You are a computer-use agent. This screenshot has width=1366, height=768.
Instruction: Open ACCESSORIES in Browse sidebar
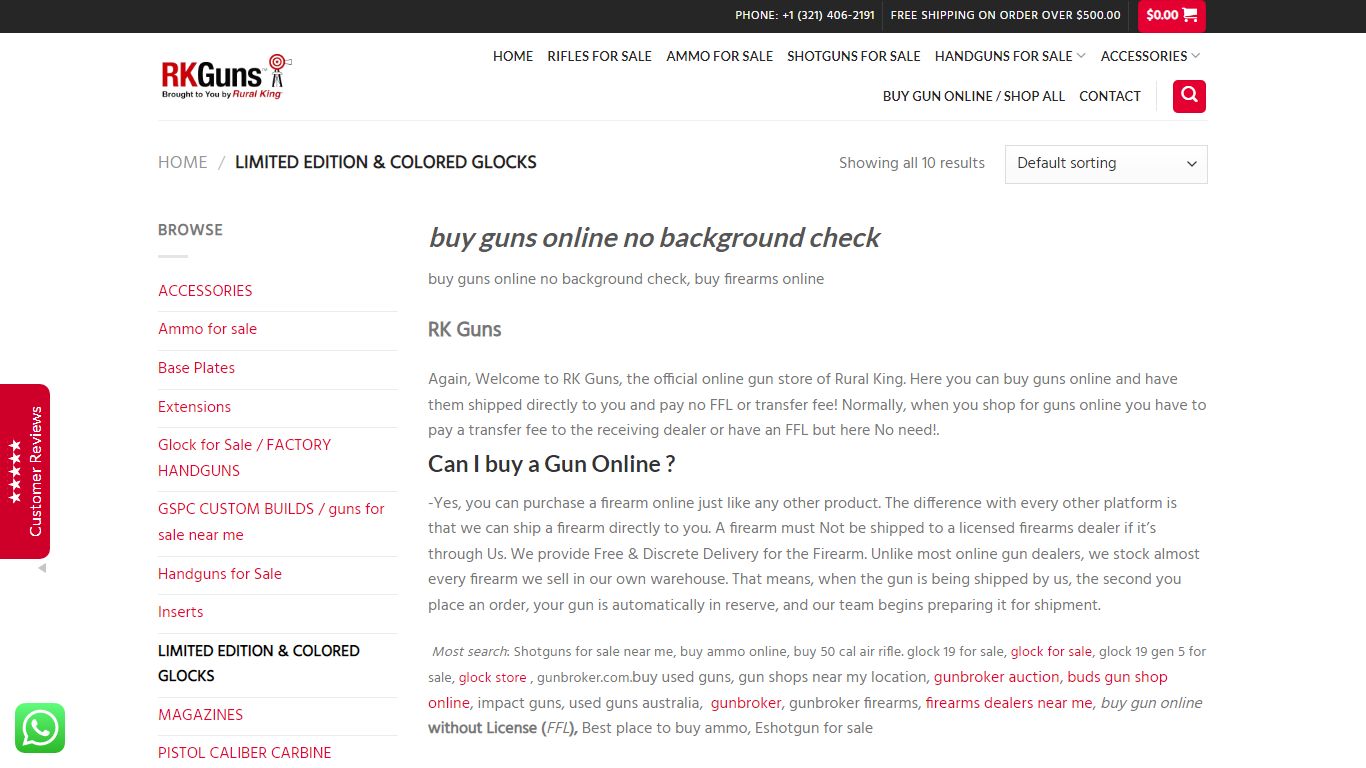(205, 291)
